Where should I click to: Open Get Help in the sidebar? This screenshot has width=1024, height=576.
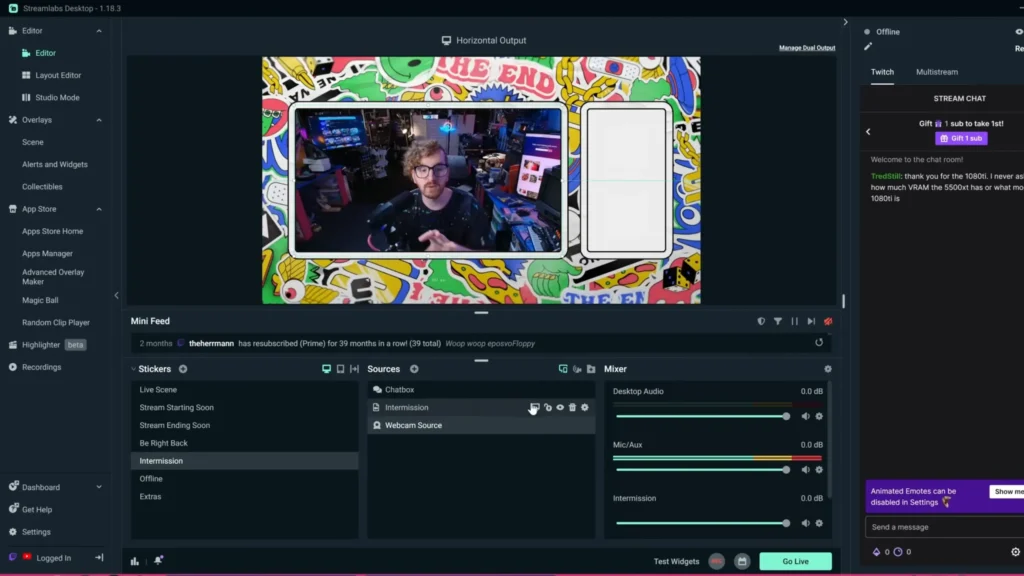[x=37, y=509]
